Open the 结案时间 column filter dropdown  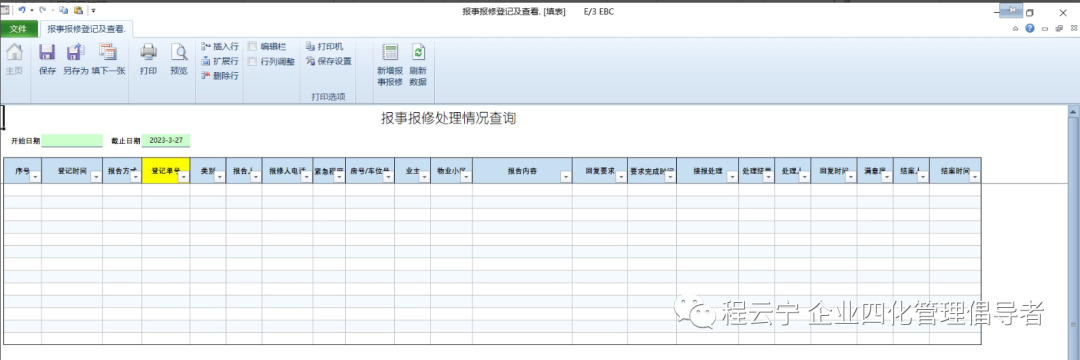click(975, 177)
